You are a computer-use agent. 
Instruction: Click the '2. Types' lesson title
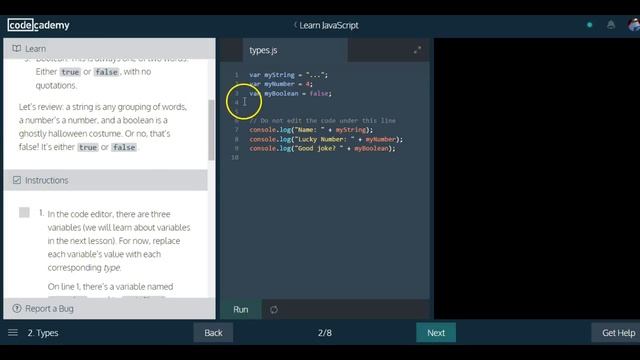tap(43, 333)
